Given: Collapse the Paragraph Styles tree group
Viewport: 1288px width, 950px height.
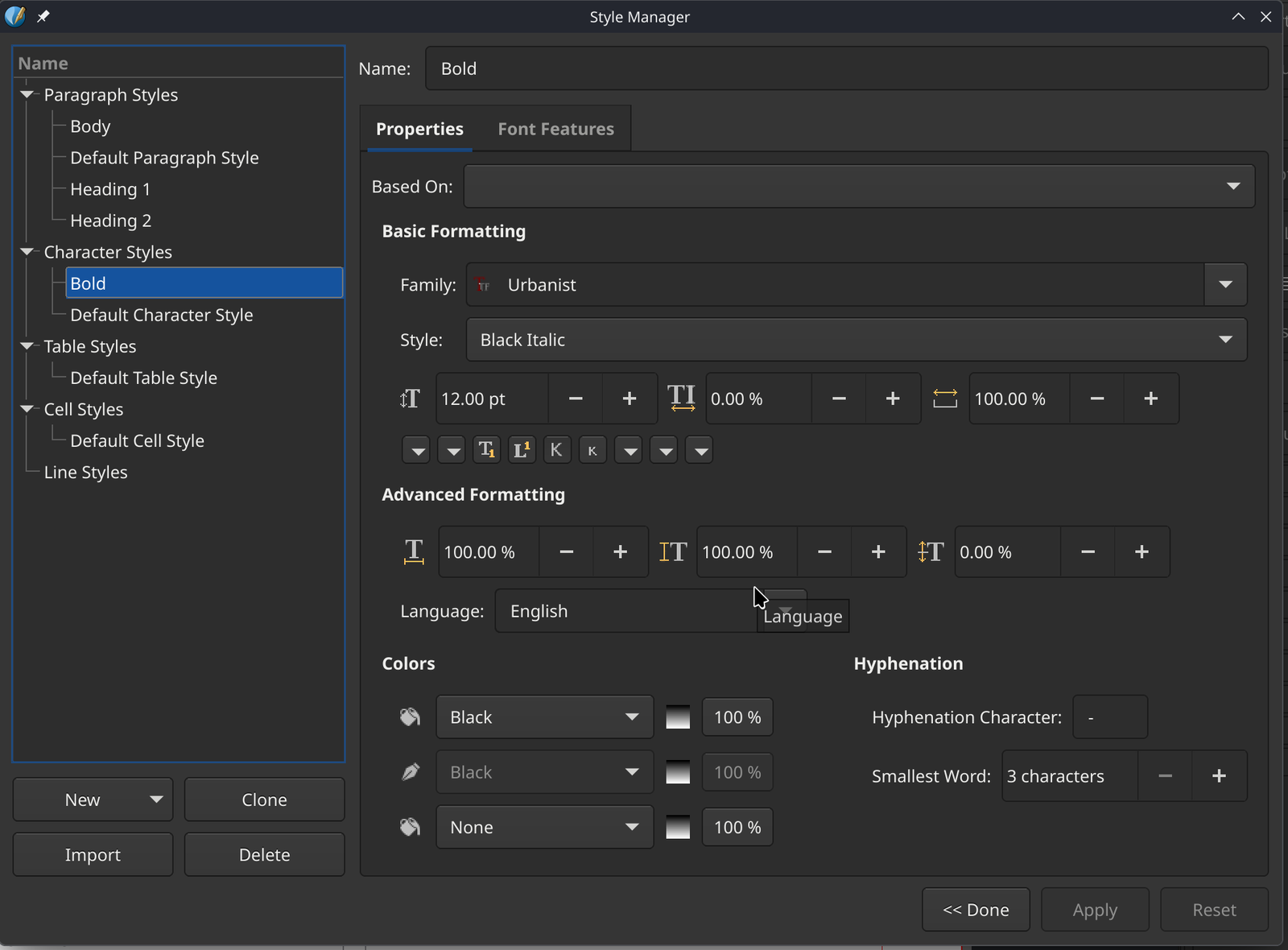Looking at the screenshot, I should pyautogui.click(x=27, y=95).
